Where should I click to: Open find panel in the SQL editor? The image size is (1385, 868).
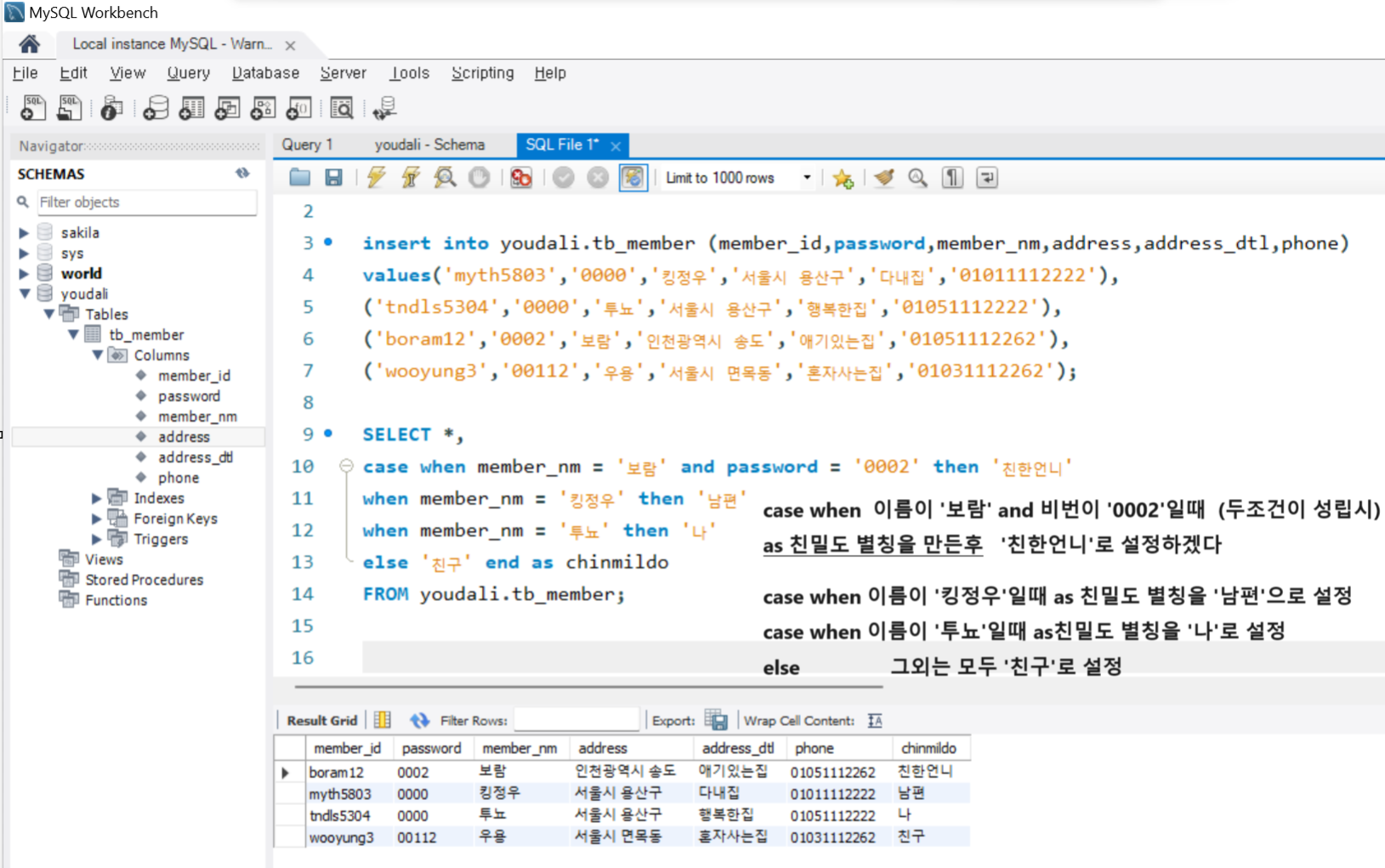(917, 178)
